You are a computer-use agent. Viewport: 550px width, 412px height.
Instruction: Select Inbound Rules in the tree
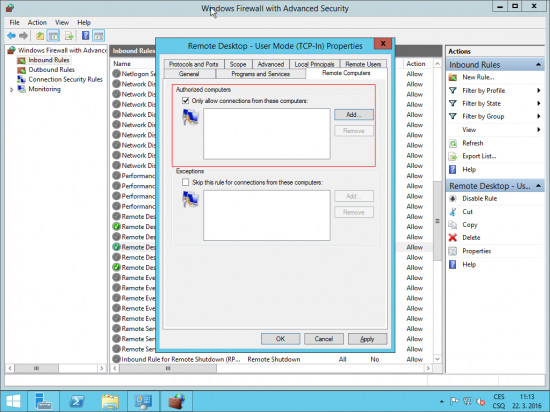point(49,60)
